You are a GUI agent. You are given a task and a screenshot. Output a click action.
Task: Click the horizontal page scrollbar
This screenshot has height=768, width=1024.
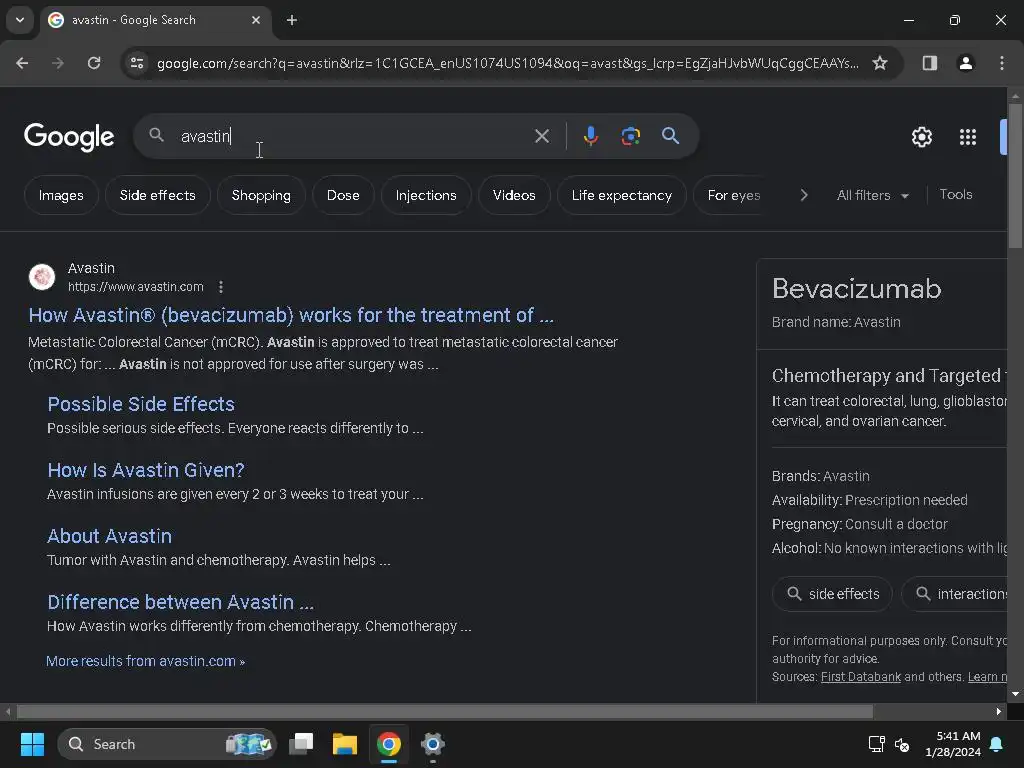click(445, 711)
